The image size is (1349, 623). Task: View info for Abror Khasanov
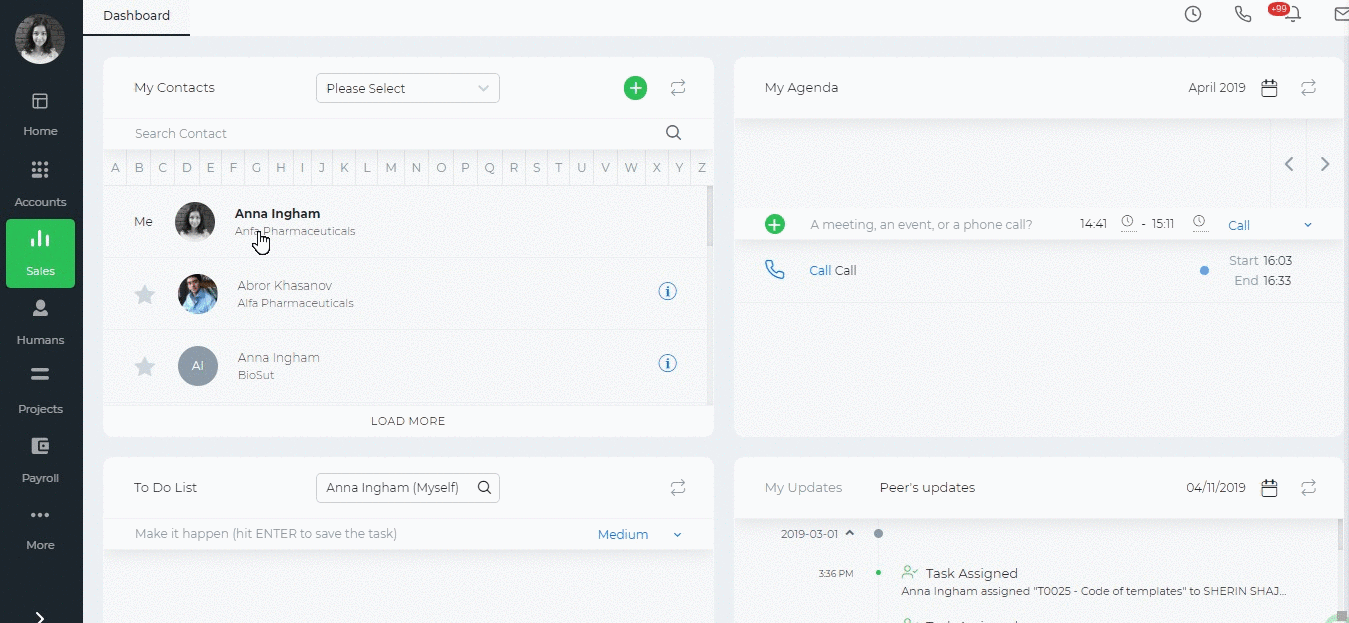point(668,292)
